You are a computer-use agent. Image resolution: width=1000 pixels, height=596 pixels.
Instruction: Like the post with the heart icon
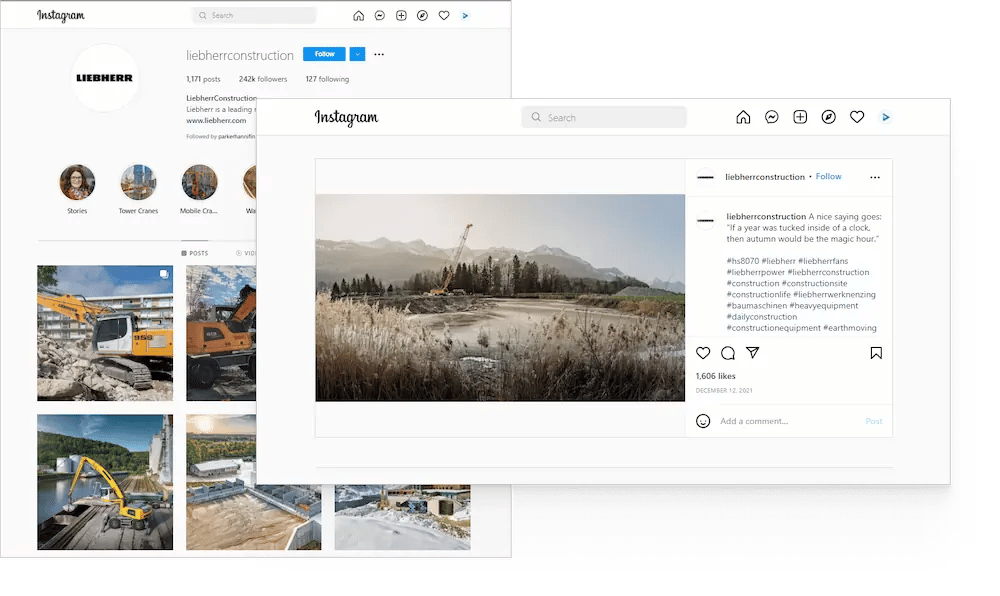[x=703, y=353]
